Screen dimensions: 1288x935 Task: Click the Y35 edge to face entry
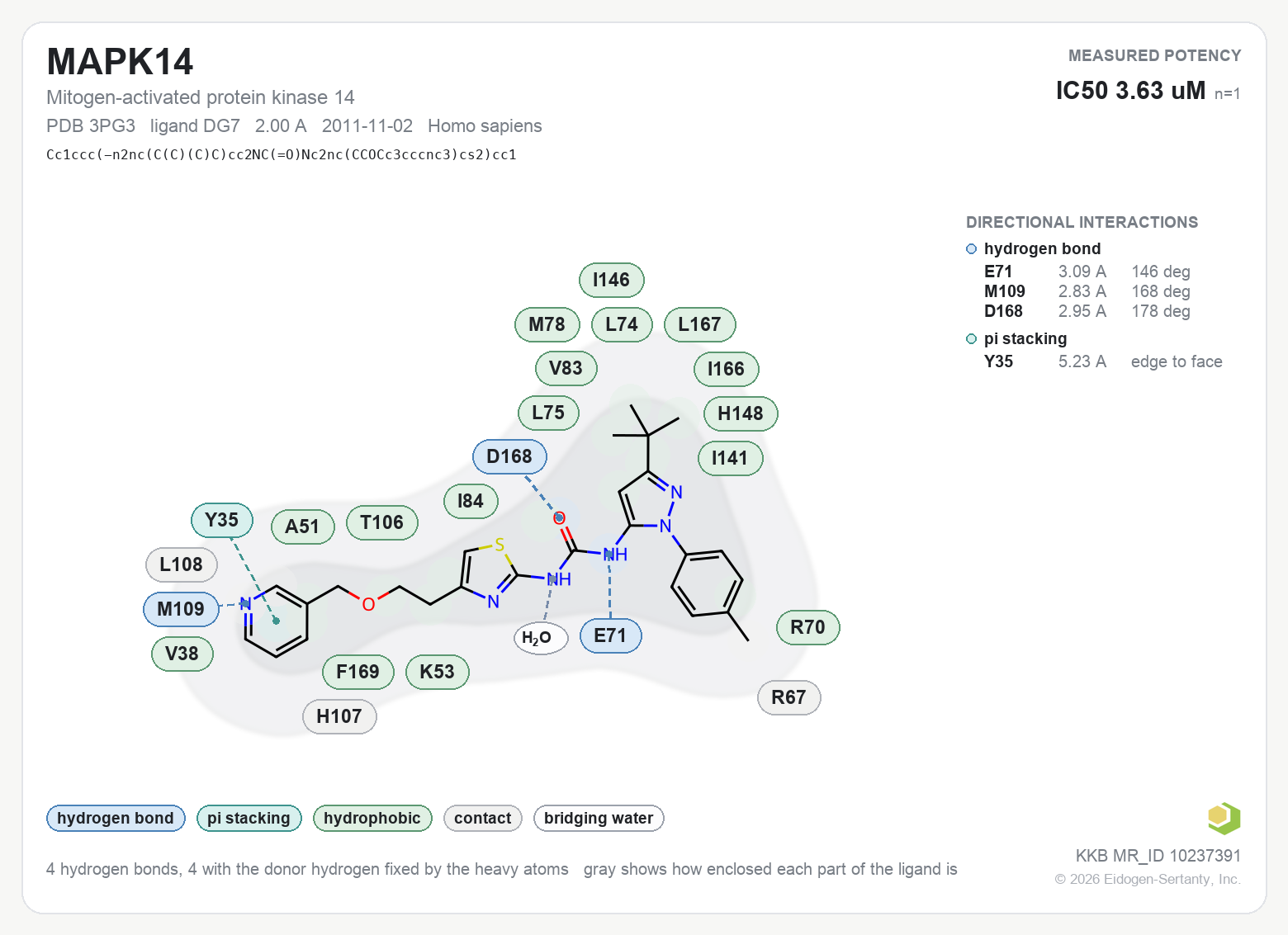(1103, 361)
